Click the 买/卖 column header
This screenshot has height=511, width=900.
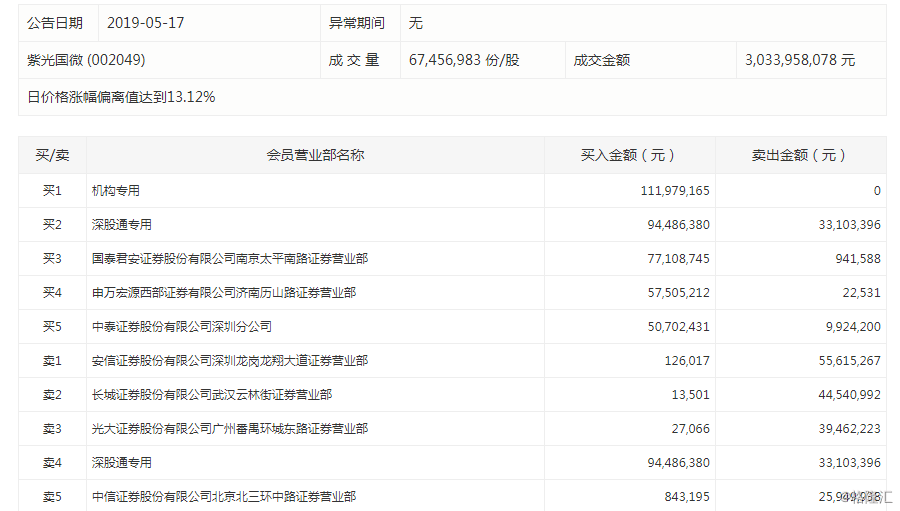tap(52, 155)
